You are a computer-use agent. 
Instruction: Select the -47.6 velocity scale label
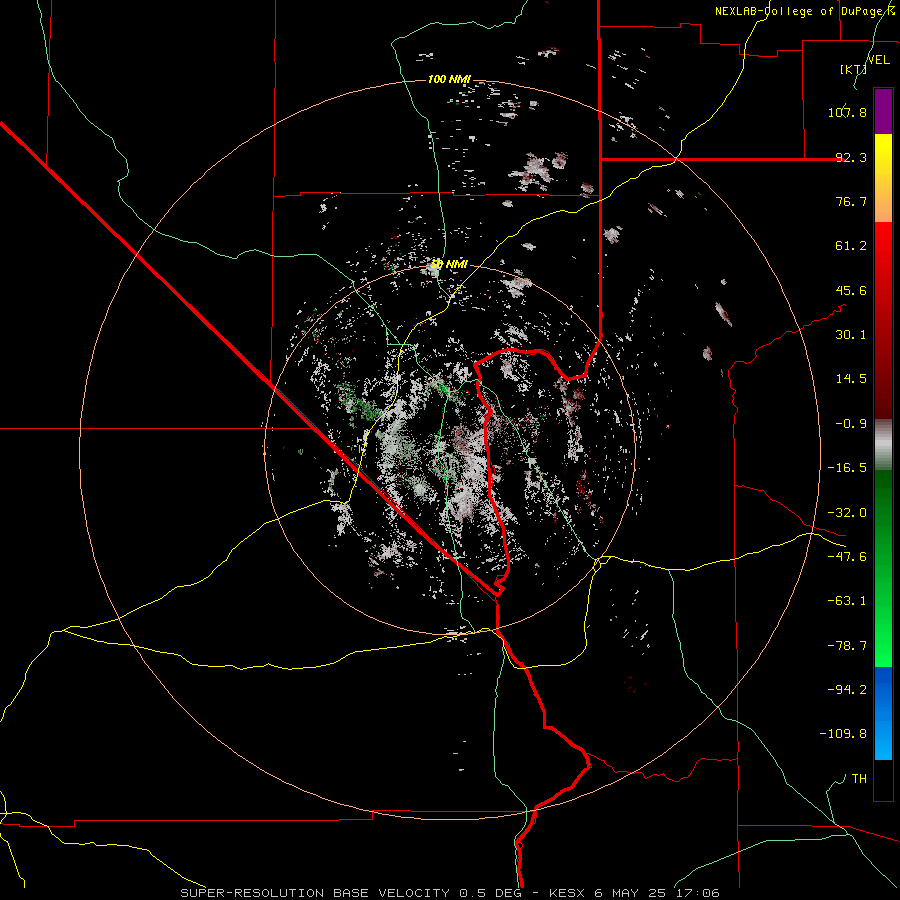[x=847, y=557]
